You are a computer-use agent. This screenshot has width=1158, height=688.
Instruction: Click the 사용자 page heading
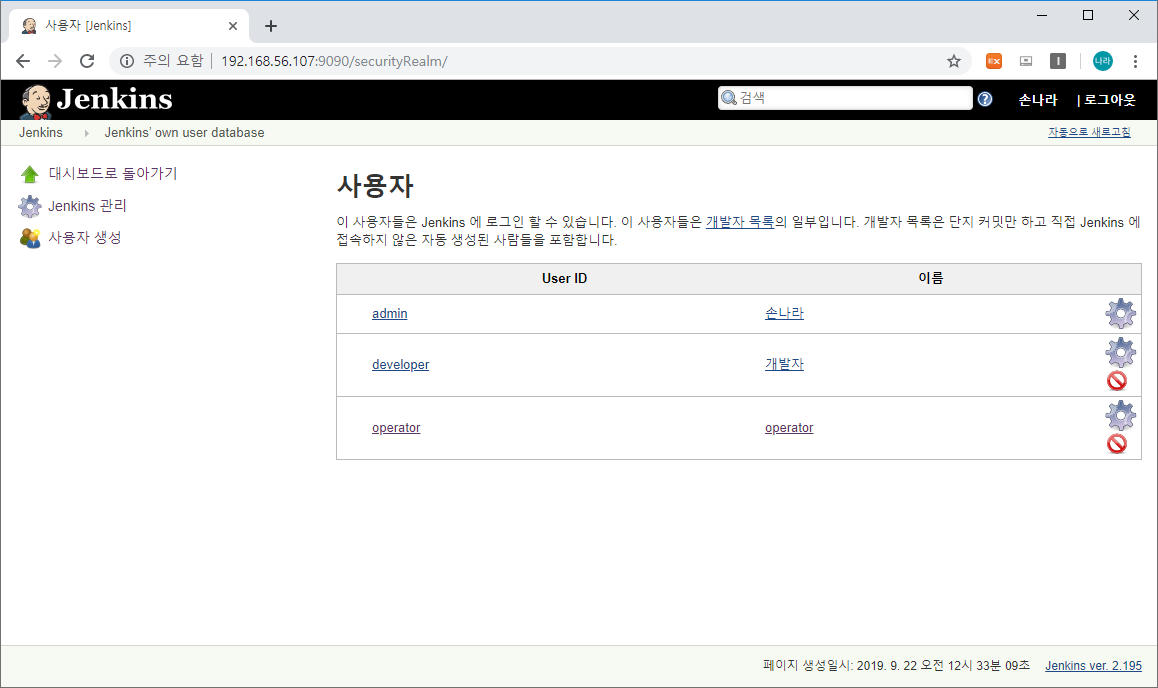coord(375,185)
